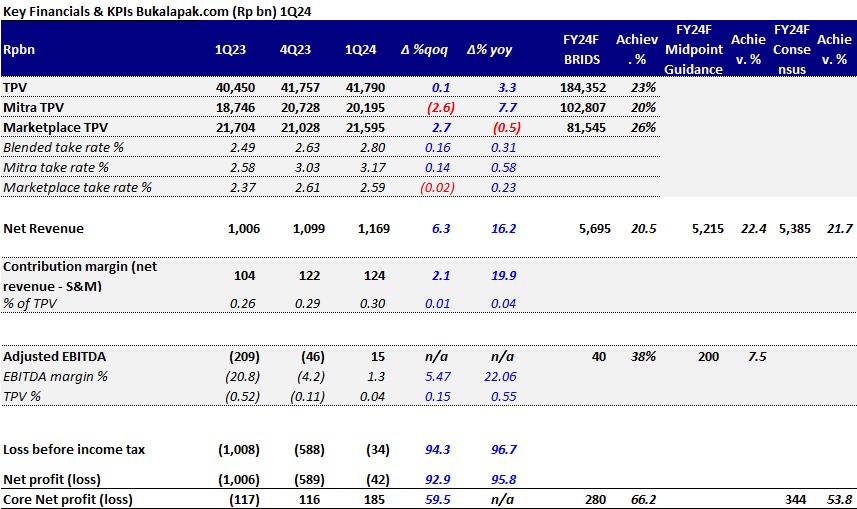Image resolution: width=857 pixels, height=509 pixels.
Task: Click the 'Core Net profit (loss)' label
Action: click(68, 500)
